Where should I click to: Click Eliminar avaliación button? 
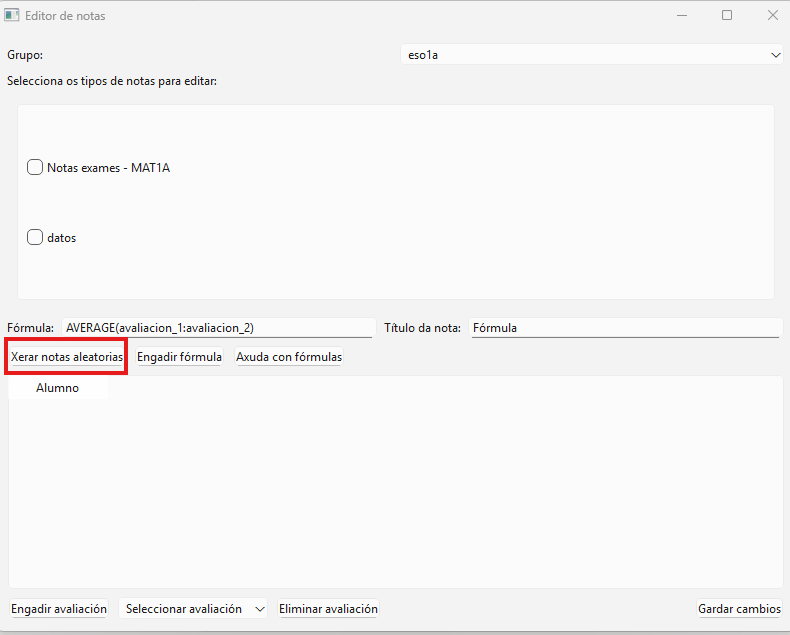point(328,609)
